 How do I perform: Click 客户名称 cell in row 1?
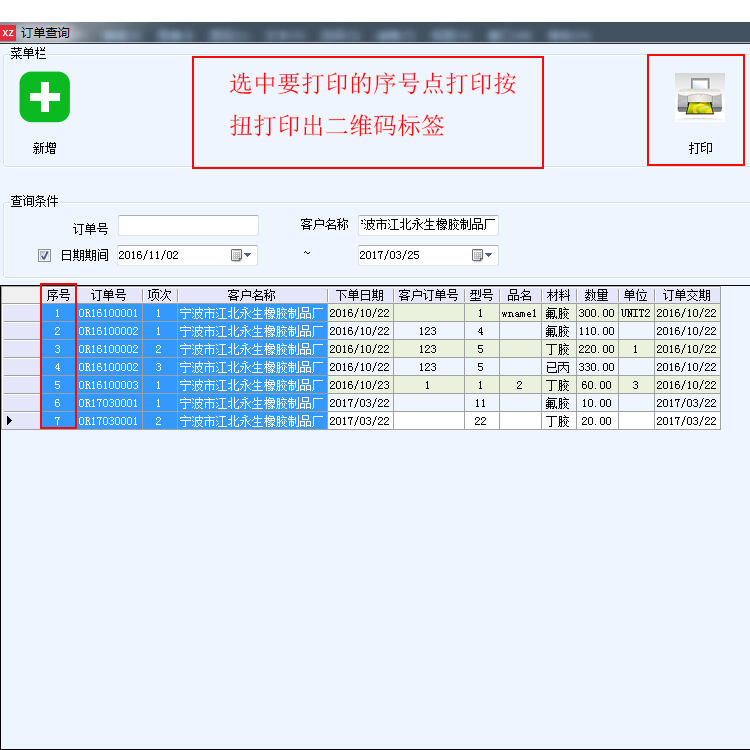pyautogui.click(x=252, y=313)
